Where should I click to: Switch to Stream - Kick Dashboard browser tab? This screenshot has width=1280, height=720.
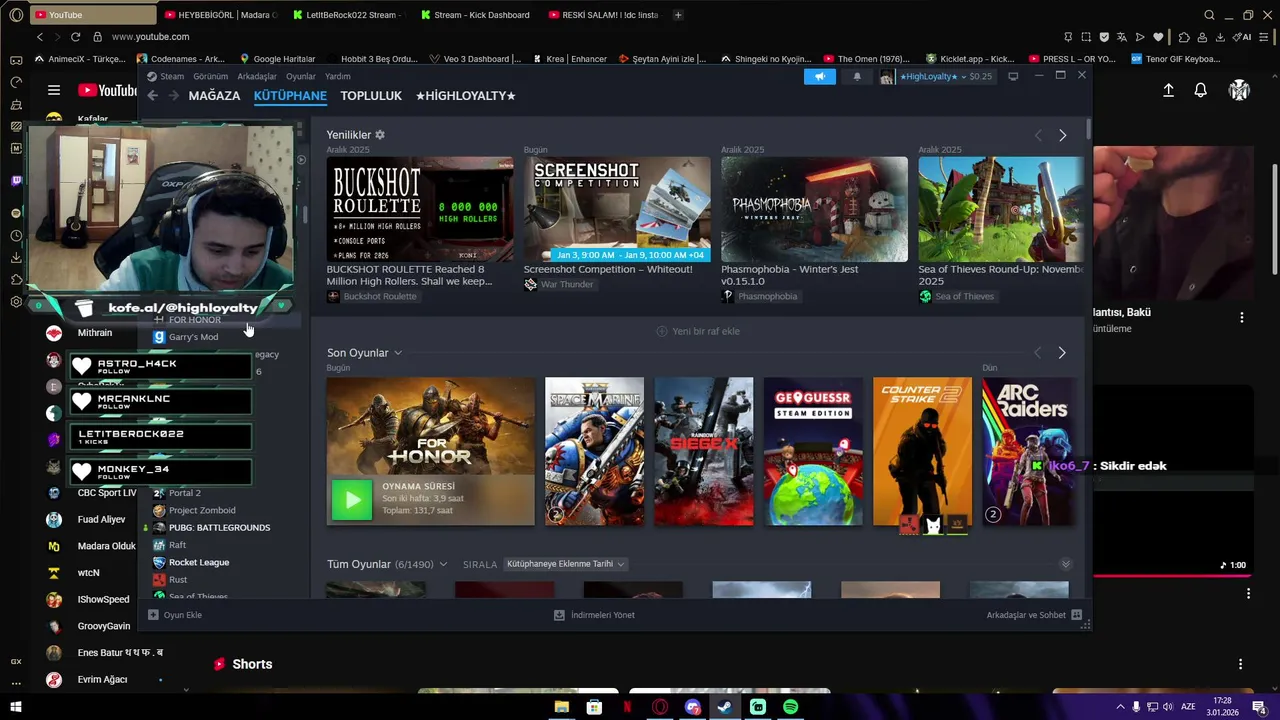(x=474, y=15)
